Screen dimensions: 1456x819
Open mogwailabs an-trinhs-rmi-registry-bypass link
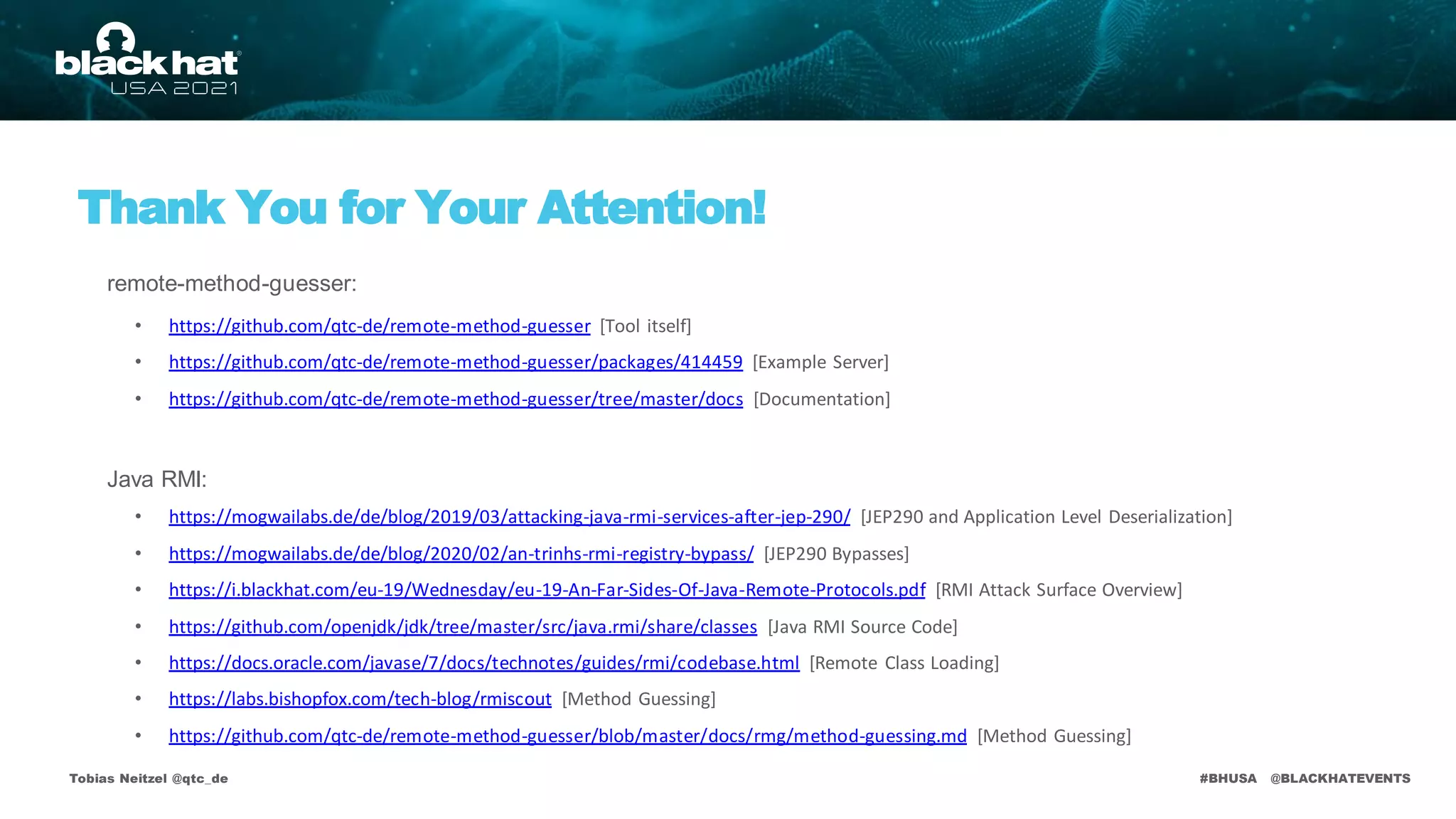coord(461,554)
